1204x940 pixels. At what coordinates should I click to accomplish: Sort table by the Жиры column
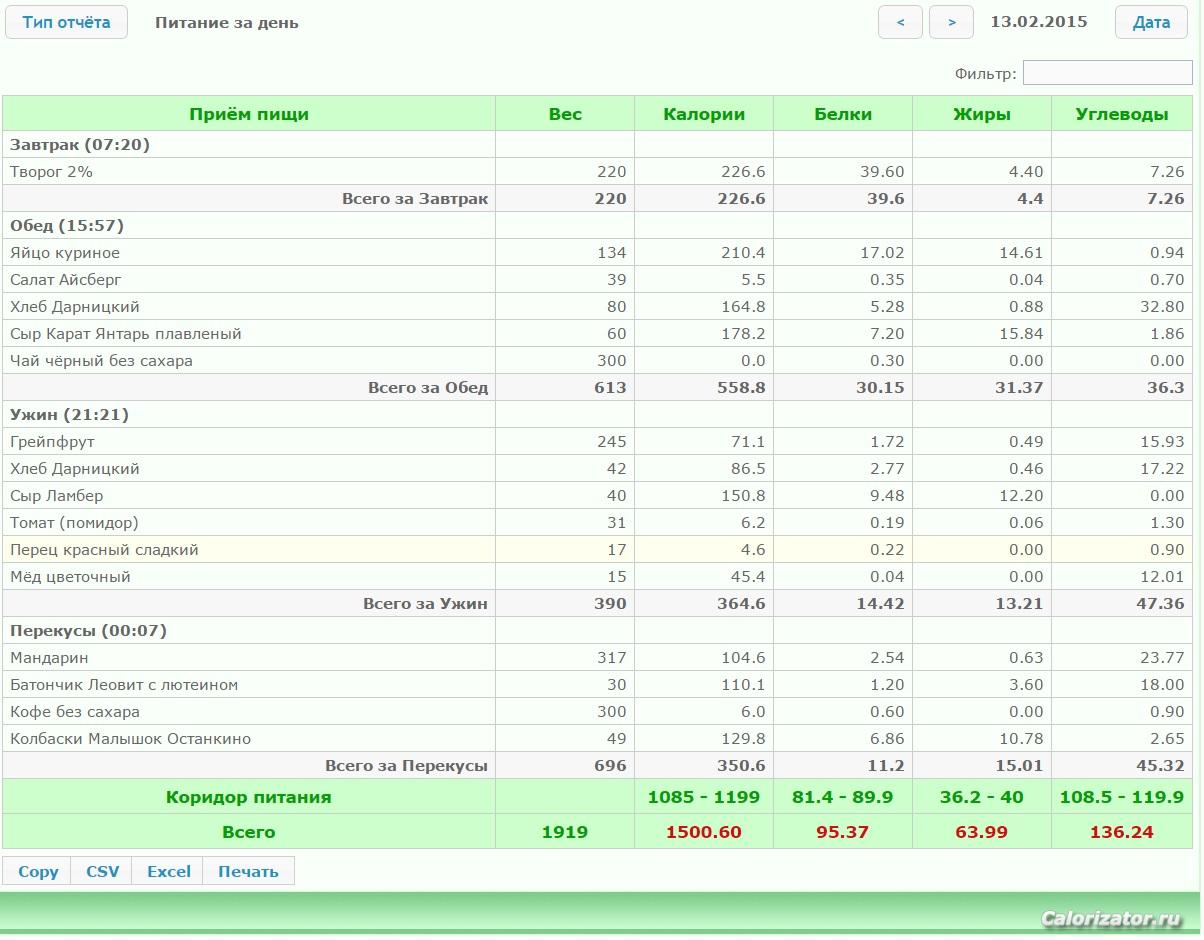tap(982, 114)
